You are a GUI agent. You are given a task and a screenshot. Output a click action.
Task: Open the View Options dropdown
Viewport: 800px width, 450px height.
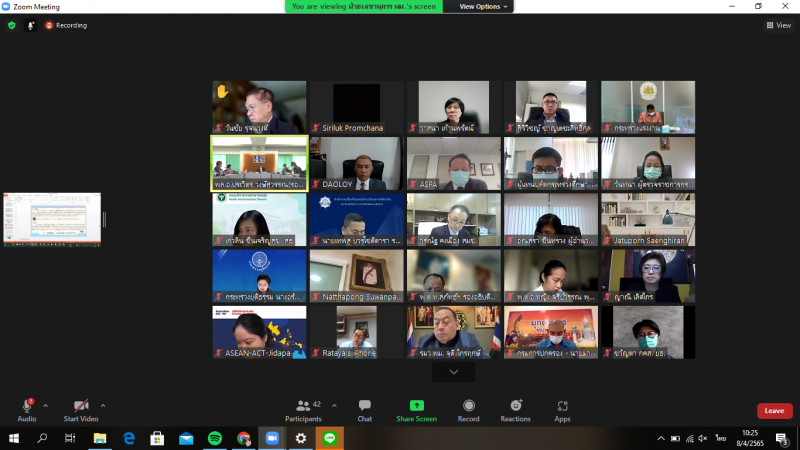tap(483, 7)
